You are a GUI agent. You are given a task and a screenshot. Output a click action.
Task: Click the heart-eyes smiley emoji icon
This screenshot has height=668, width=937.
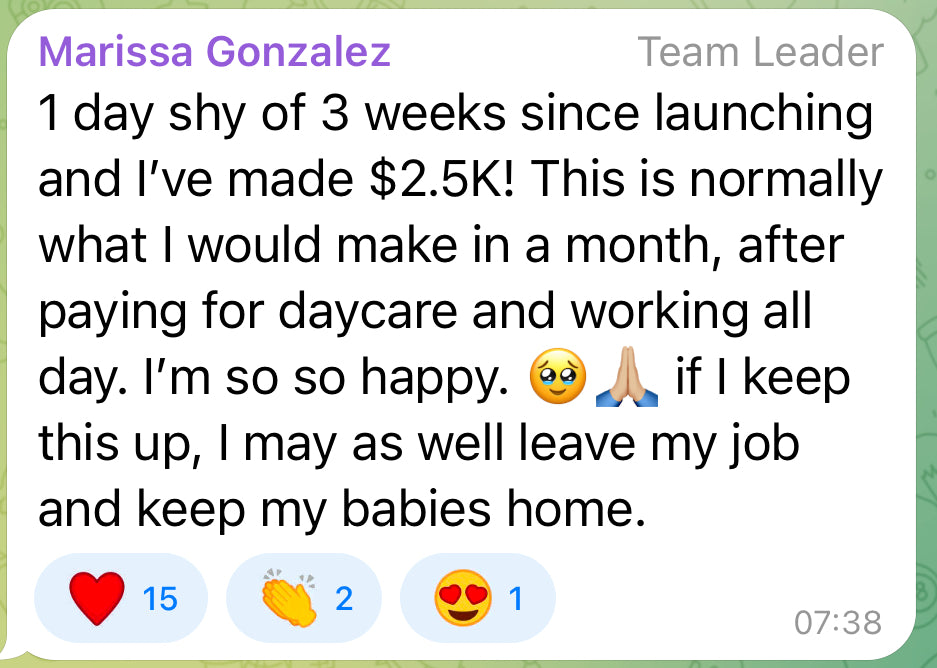460,598
